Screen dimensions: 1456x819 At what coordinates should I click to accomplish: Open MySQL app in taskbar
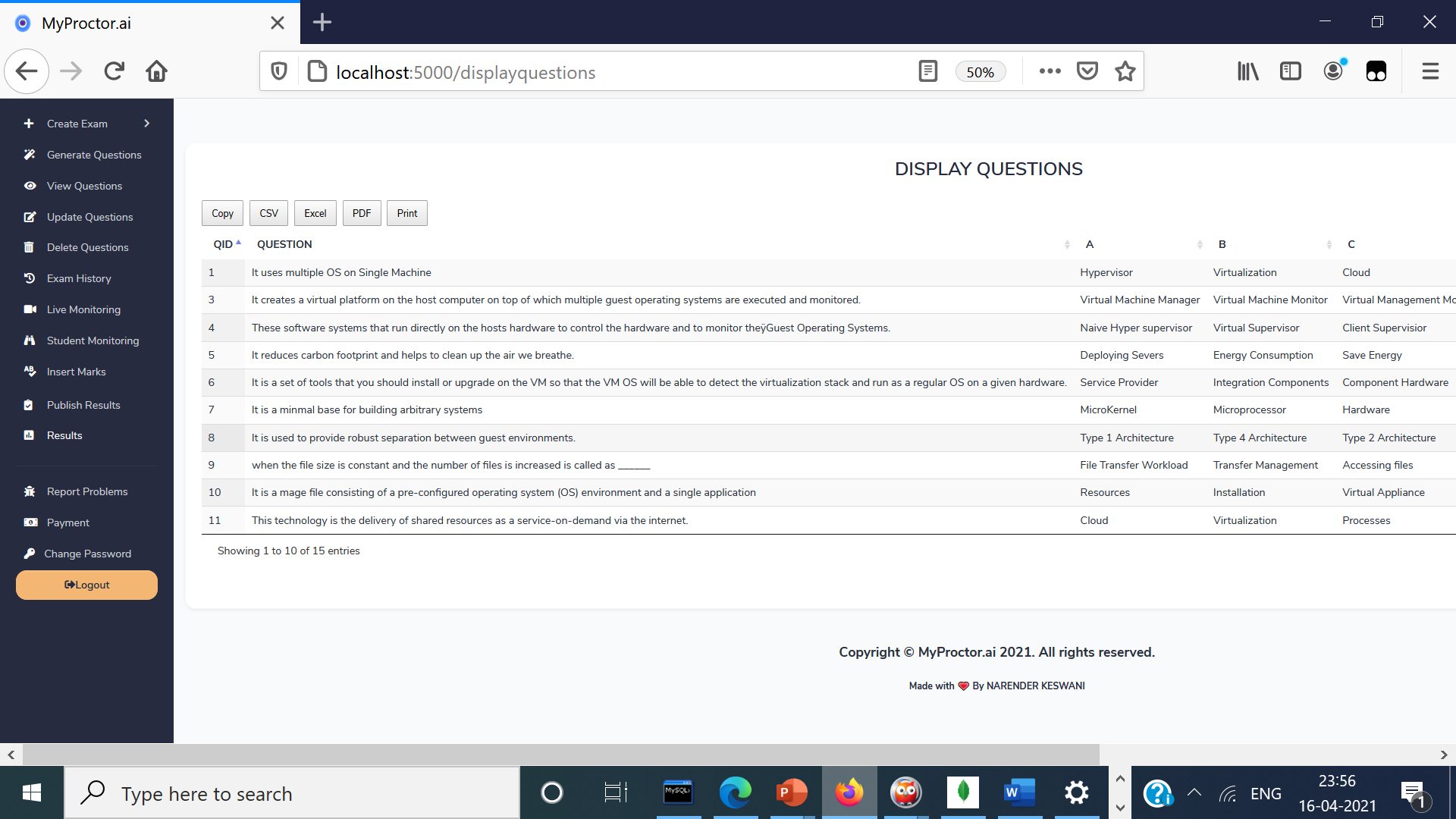(x=677, y=792)
